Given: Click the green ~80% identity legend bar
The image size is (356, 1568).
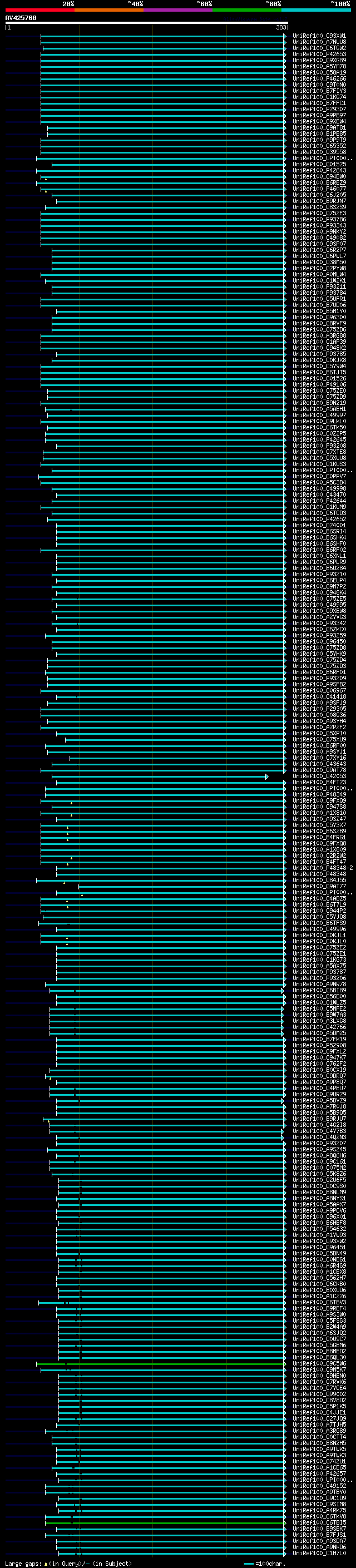Looking at the screenshot, I should tap(247, 11).
